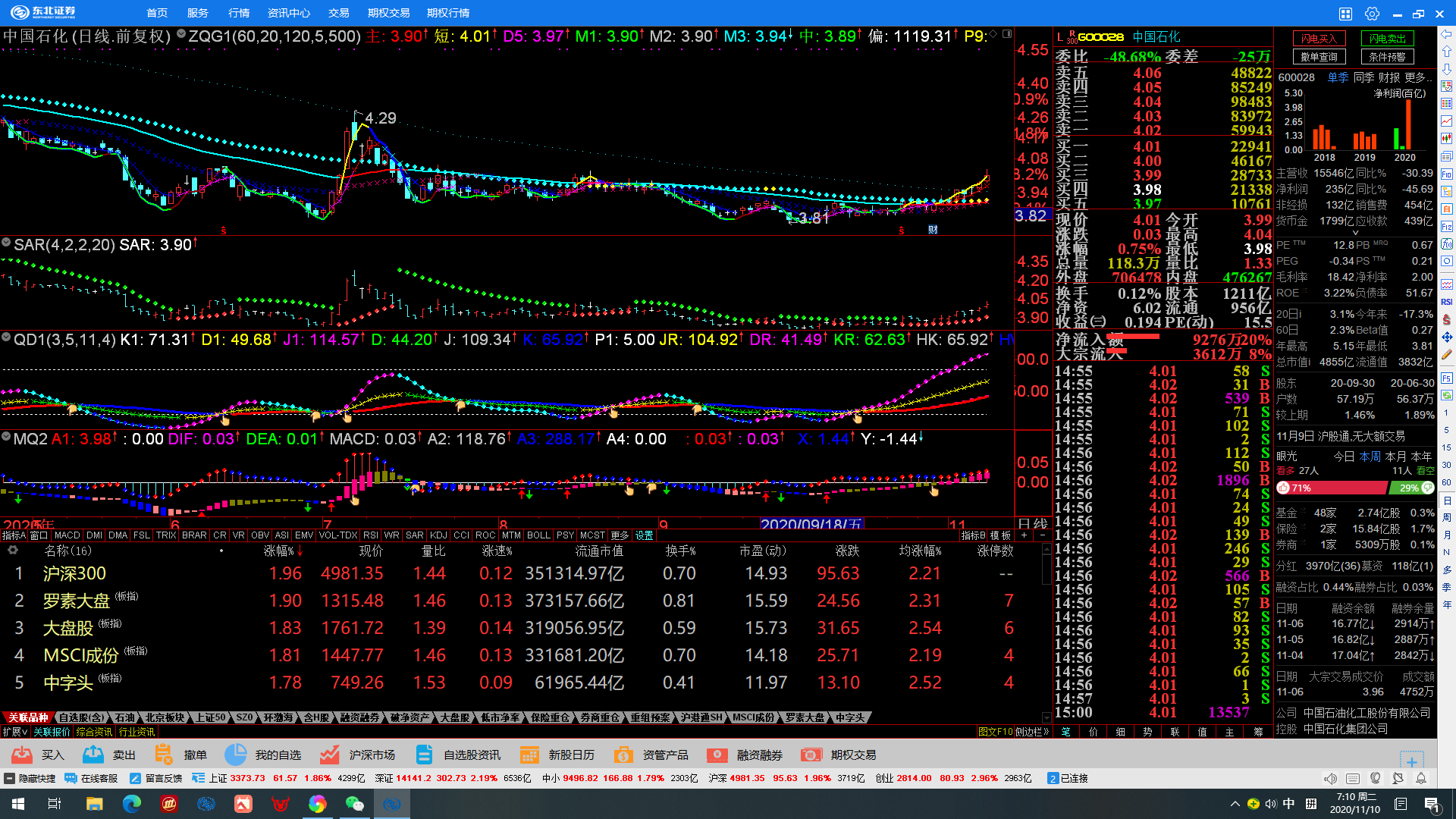The image size is (1456, 819).
Task: Open 撤单 cancel order shortcut
Action: point(163,755)
